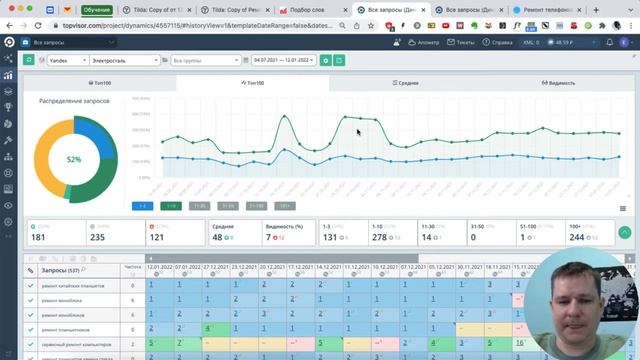Open the chart hamburger menu icon
This screenshot has width=640, height=360.
tap(623, 209)
